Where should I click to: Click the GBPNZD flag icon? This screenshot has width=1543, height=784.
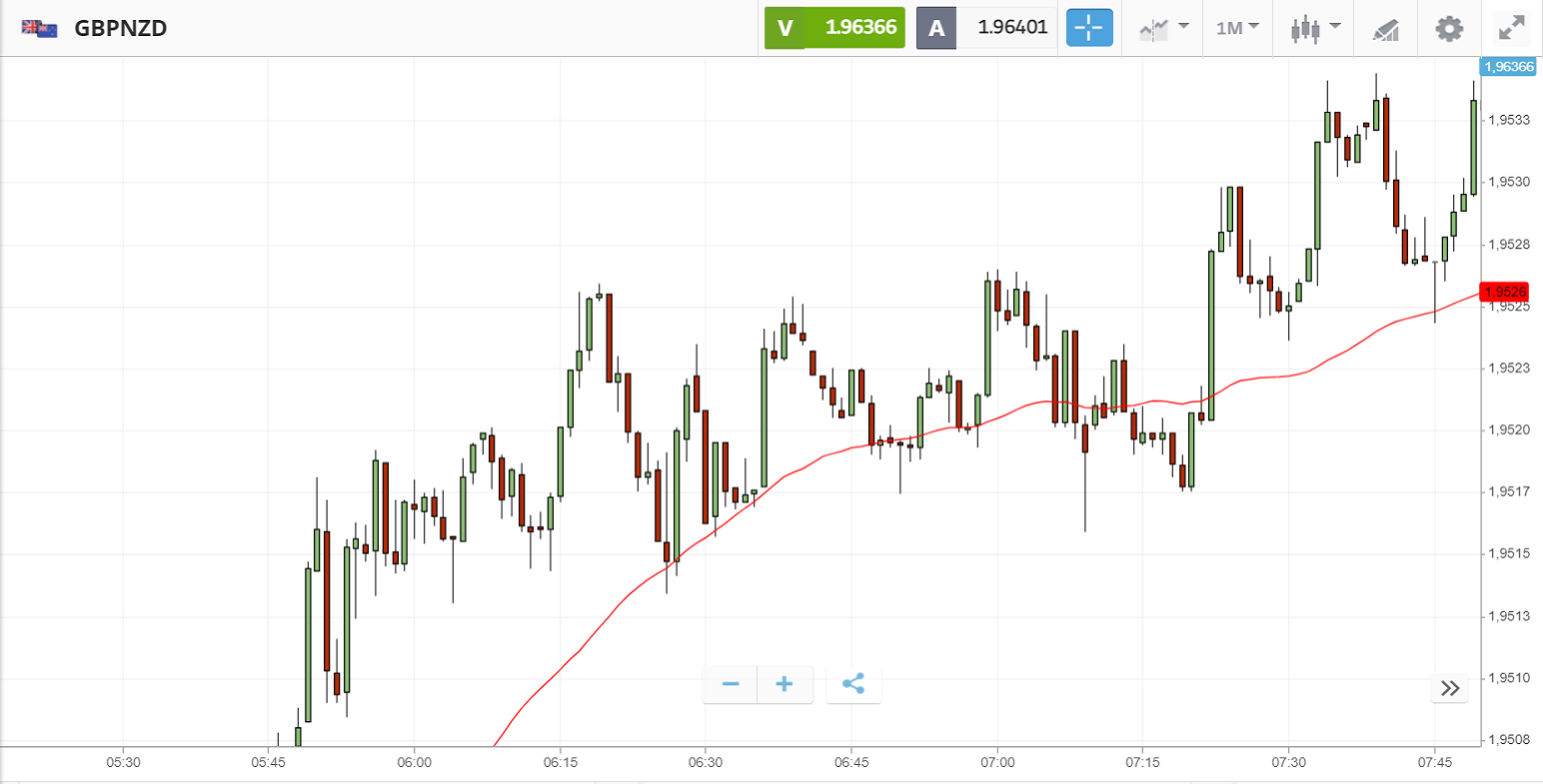pos(40,28)
